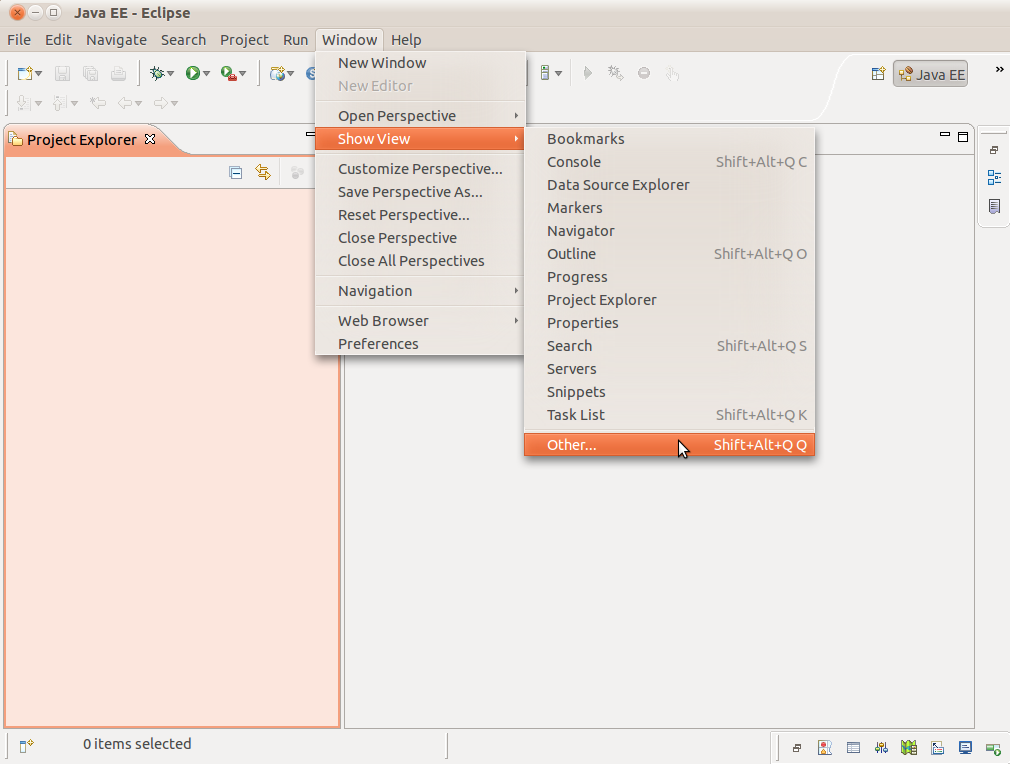Click the Task List icon on right trim
The image size is (1010, 764).
pyautogui.click(x=994, y=207)
